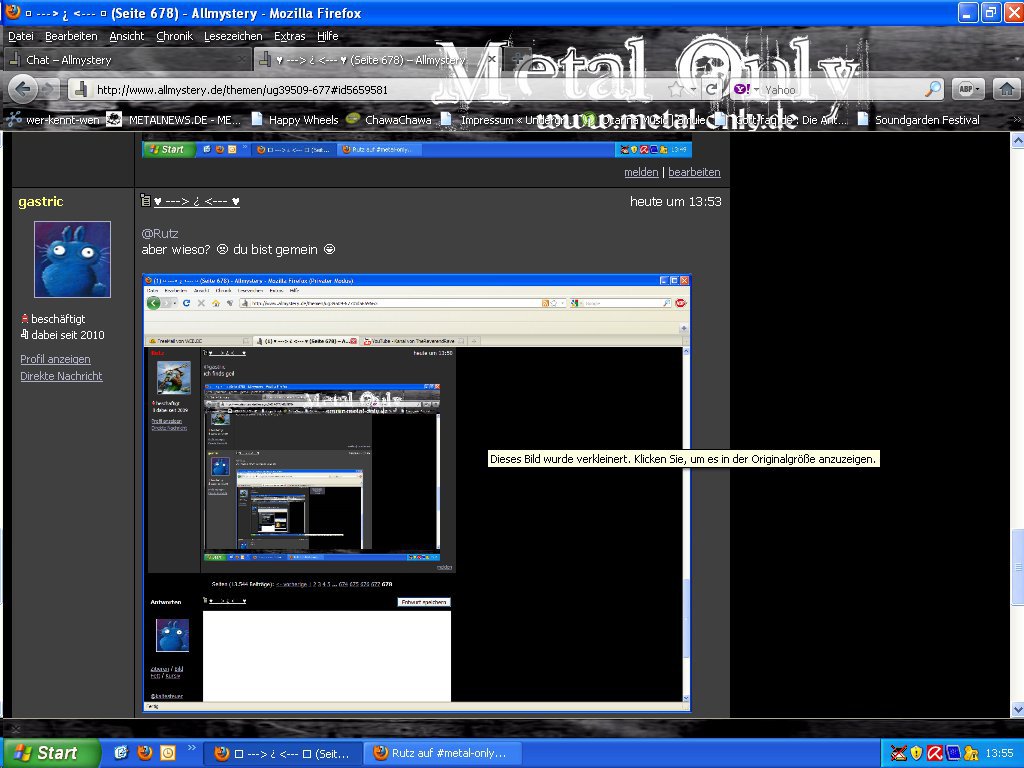Click the page scrollbar down arrow
Viewport: 1024px width, 768px height.
pyautogui.click(x=1017, y=709)
